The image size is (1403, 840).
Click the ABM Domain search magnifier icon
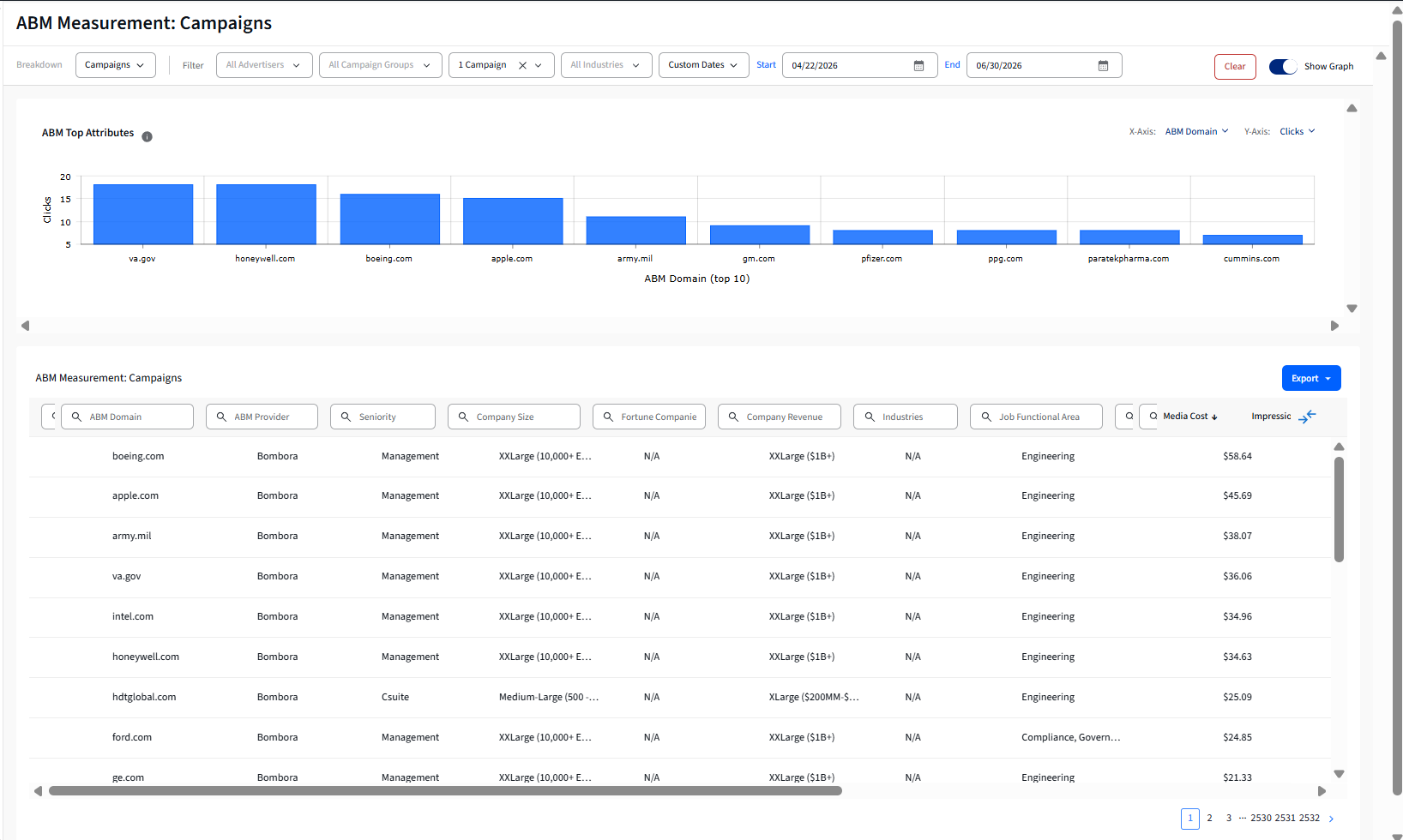pyautogui.click(x=76, y=417)
